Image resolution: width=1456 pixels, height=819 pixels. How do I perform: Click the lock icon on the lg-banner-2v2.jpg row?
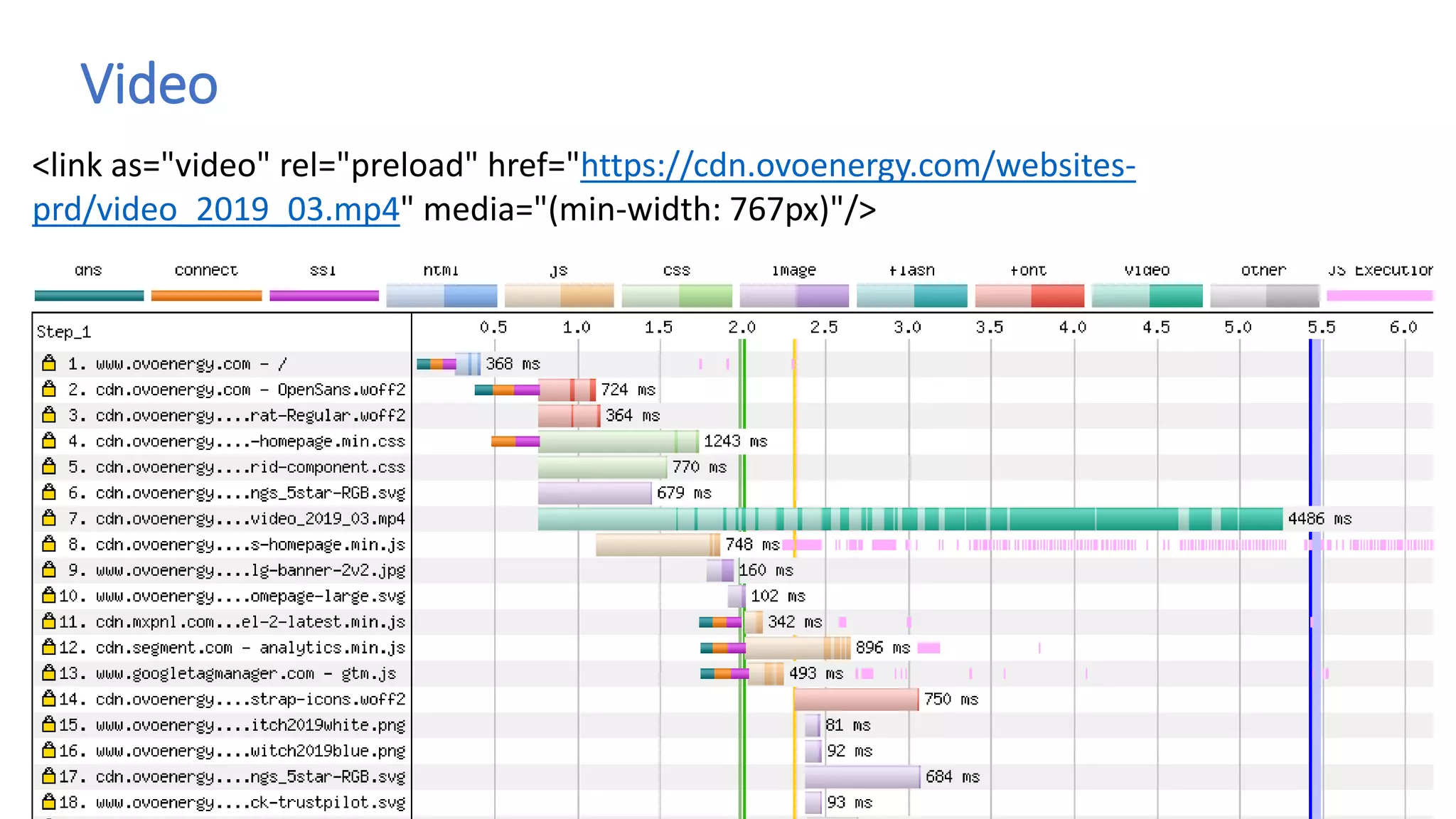click(x=49, y=569)
